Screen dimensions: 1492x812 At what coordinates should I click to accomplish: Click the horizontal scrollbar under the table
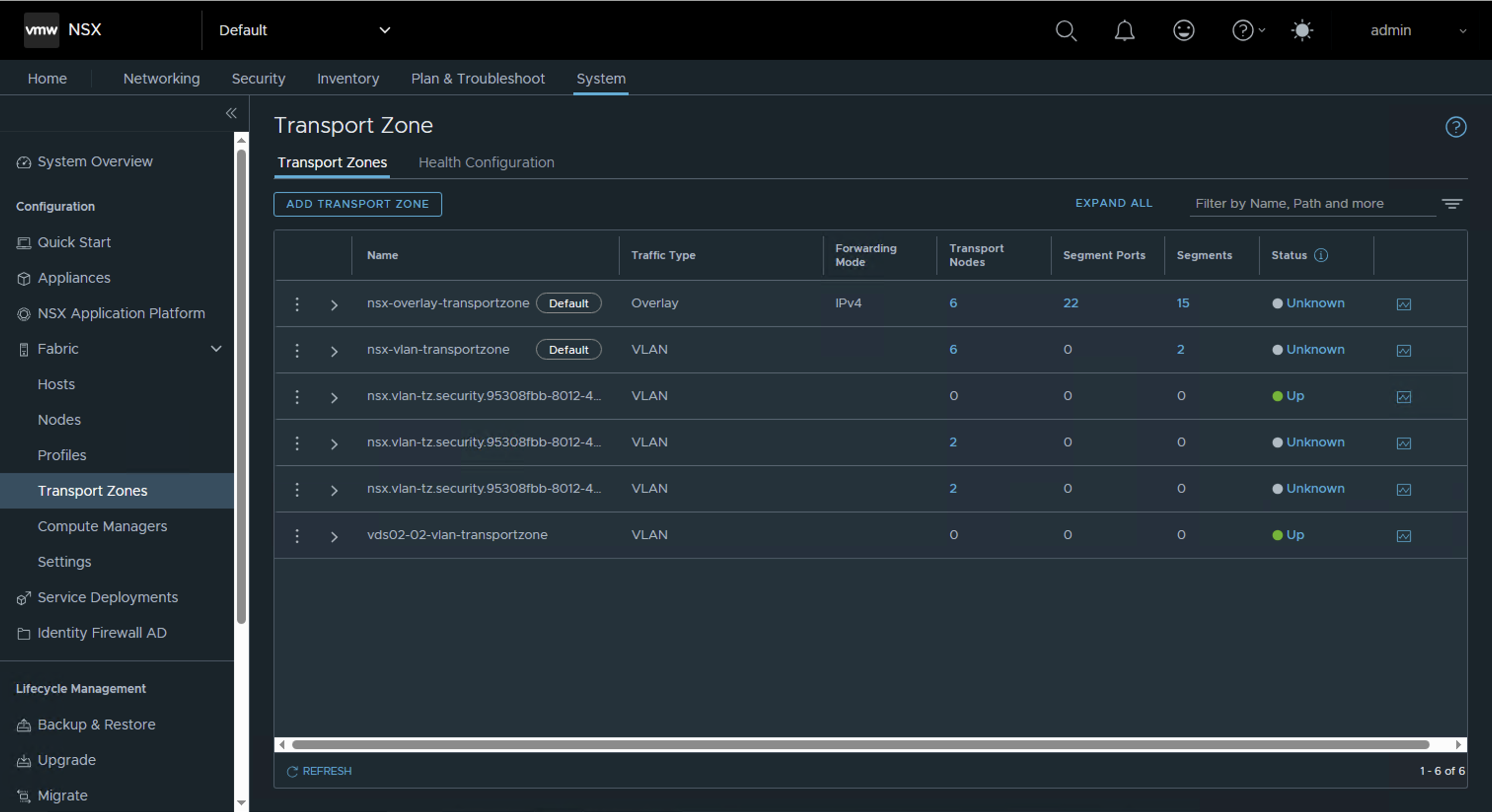[x=859, y=745]
